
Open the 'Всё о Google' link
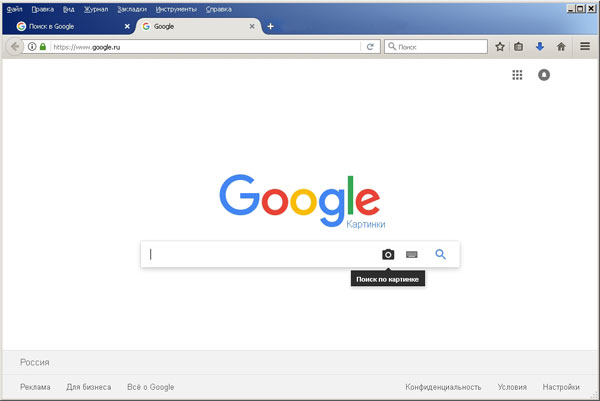coord(150,387)
